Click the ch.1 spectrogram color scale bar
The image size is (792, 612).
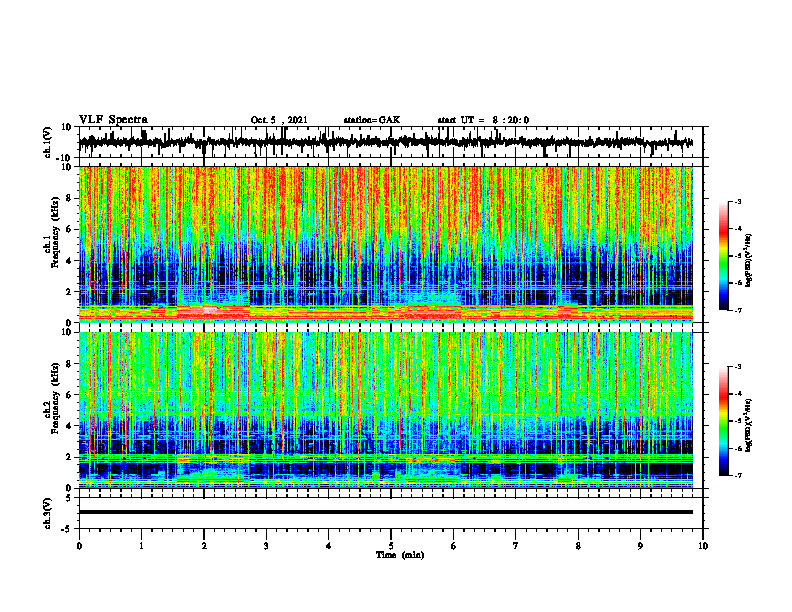(723, 256)
